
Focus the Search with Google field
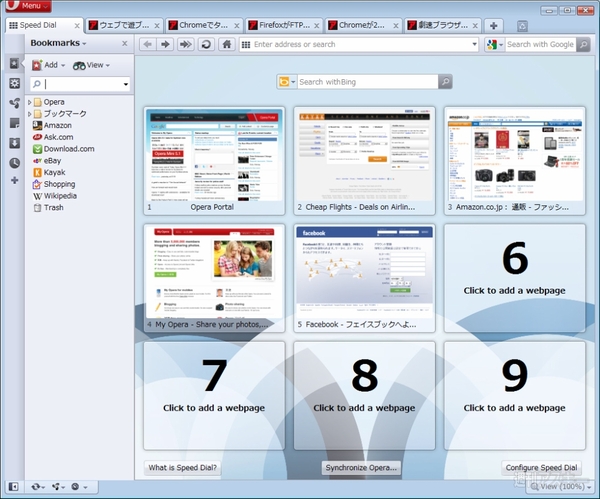coord(540,44)
